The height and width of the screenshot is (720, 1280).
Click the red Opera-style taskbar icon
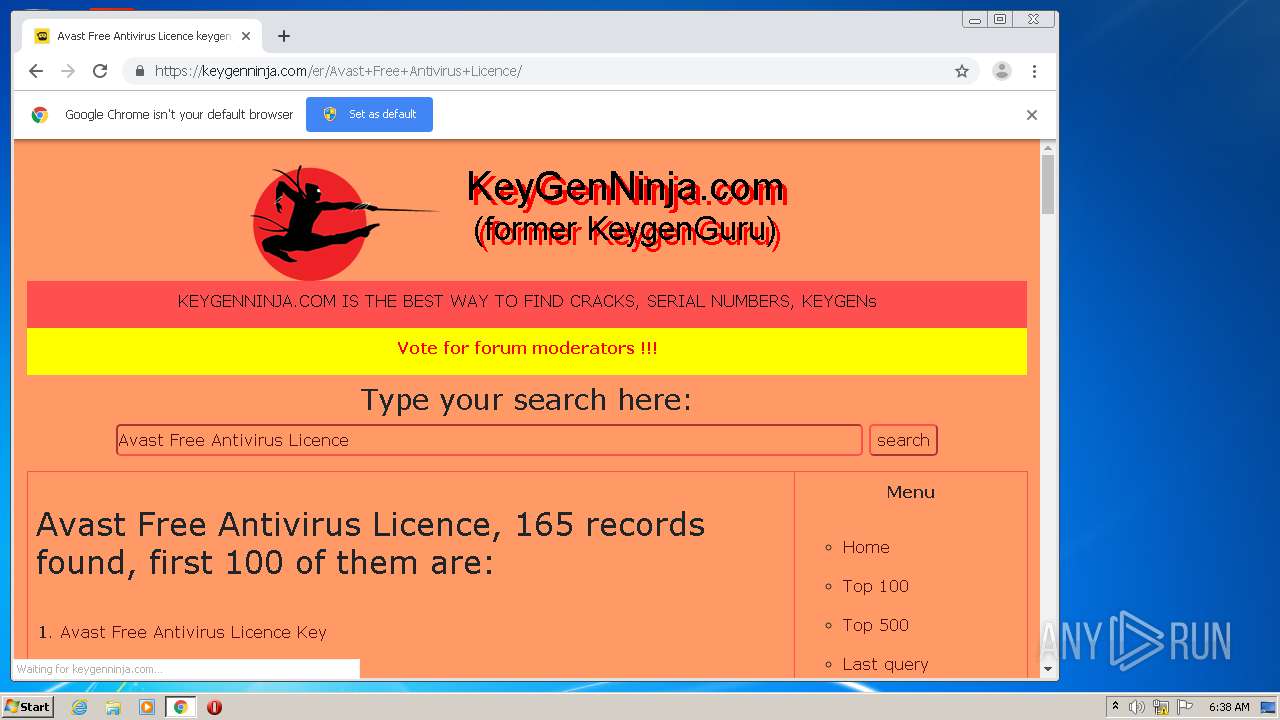214,707
